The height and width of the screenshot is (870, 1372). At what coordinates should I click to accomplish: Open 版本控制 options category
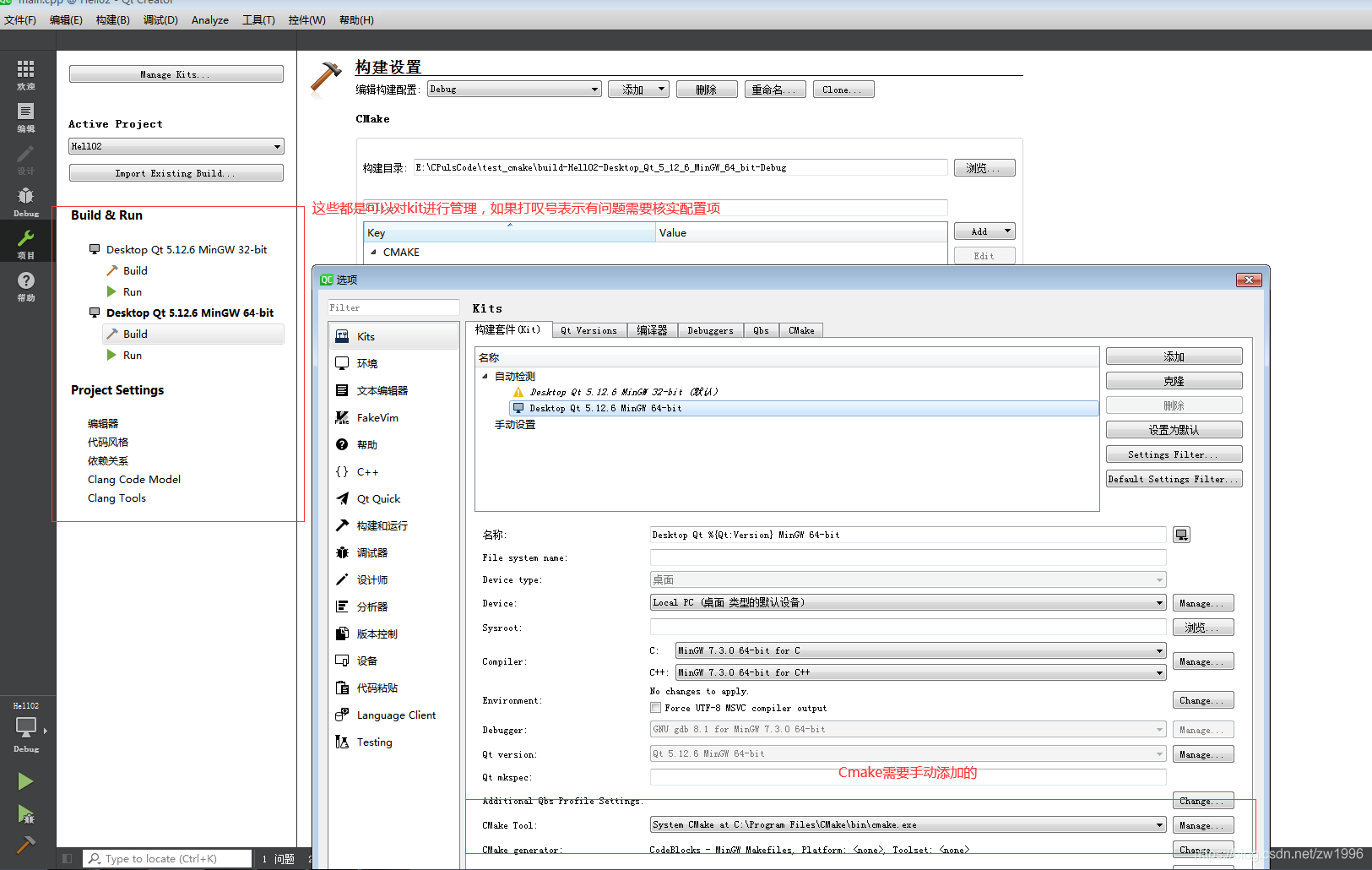point(393,633)
